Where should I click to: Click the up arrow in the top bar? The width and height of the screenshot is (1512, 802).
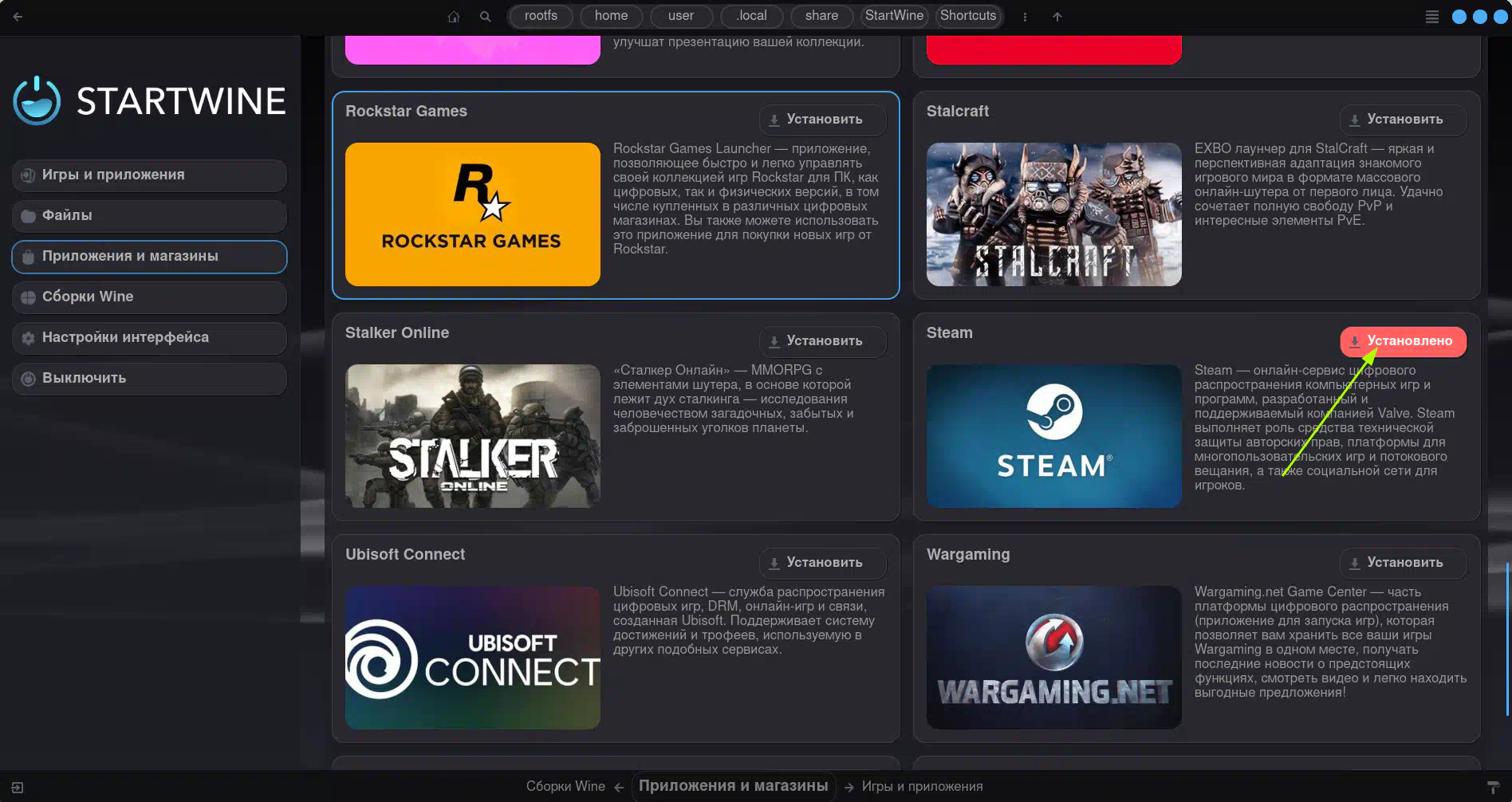(x=1057, y=16)
